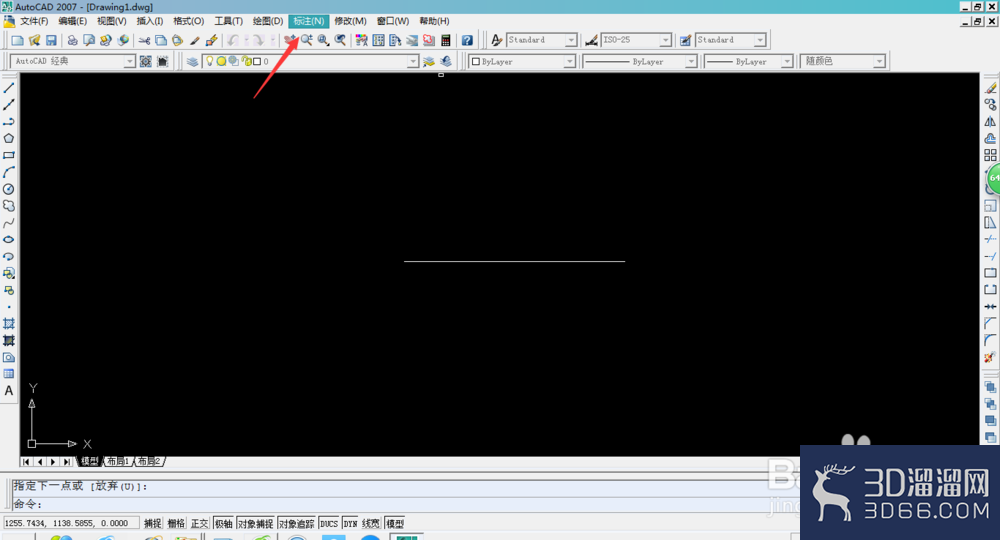Click the Table Style icon
The height and width of the screenshot is (540, 1000).
(686, 40)
